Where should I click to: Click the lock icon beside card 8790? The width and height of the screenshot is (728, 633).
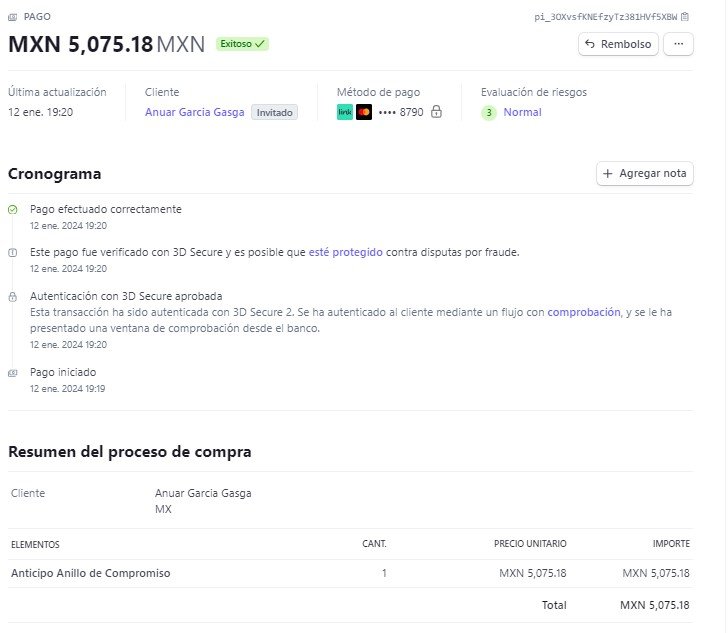(436, 111)
